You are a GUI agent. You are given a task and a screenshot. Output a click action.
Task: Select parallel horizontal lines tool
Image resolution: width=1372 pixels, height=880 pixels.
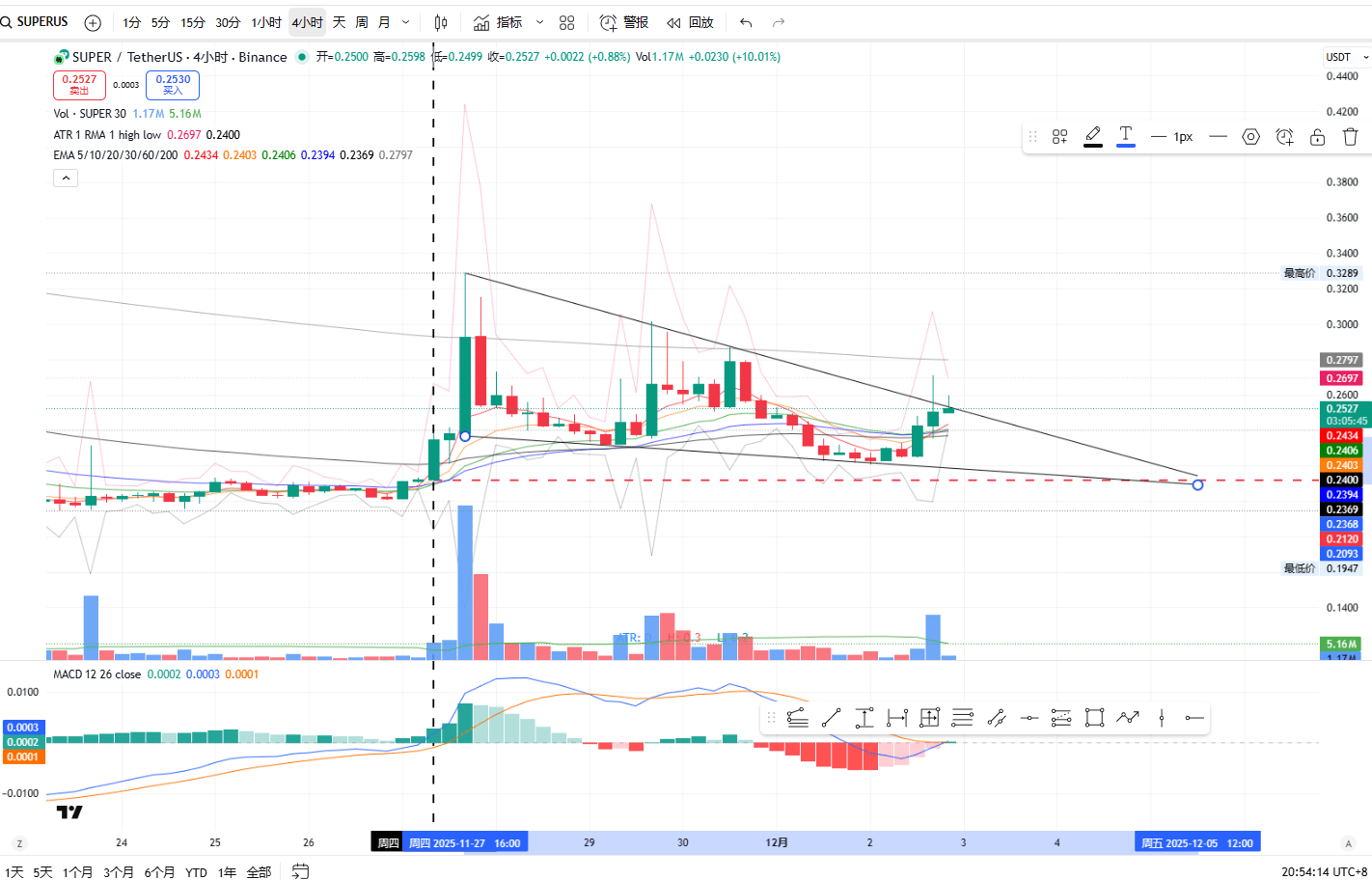click(963, 717)
